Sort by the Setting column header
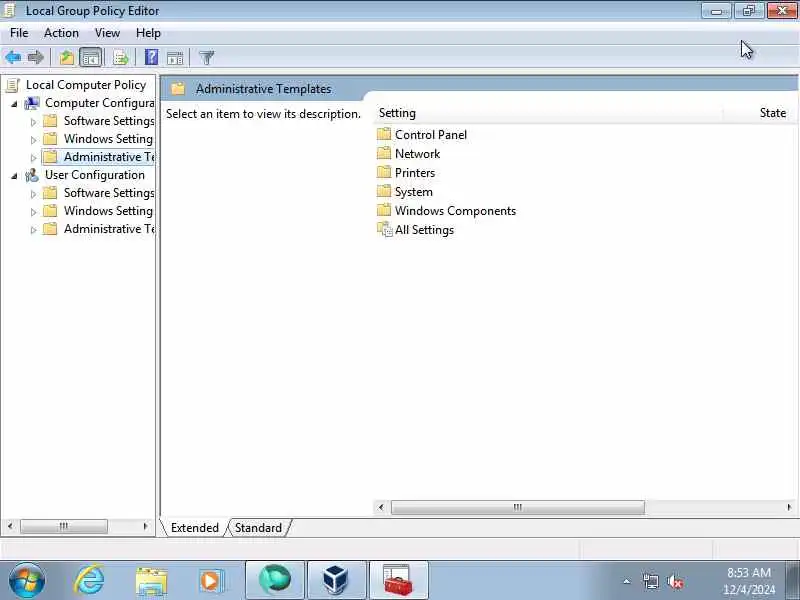The image size is (800, 600). 548,113
